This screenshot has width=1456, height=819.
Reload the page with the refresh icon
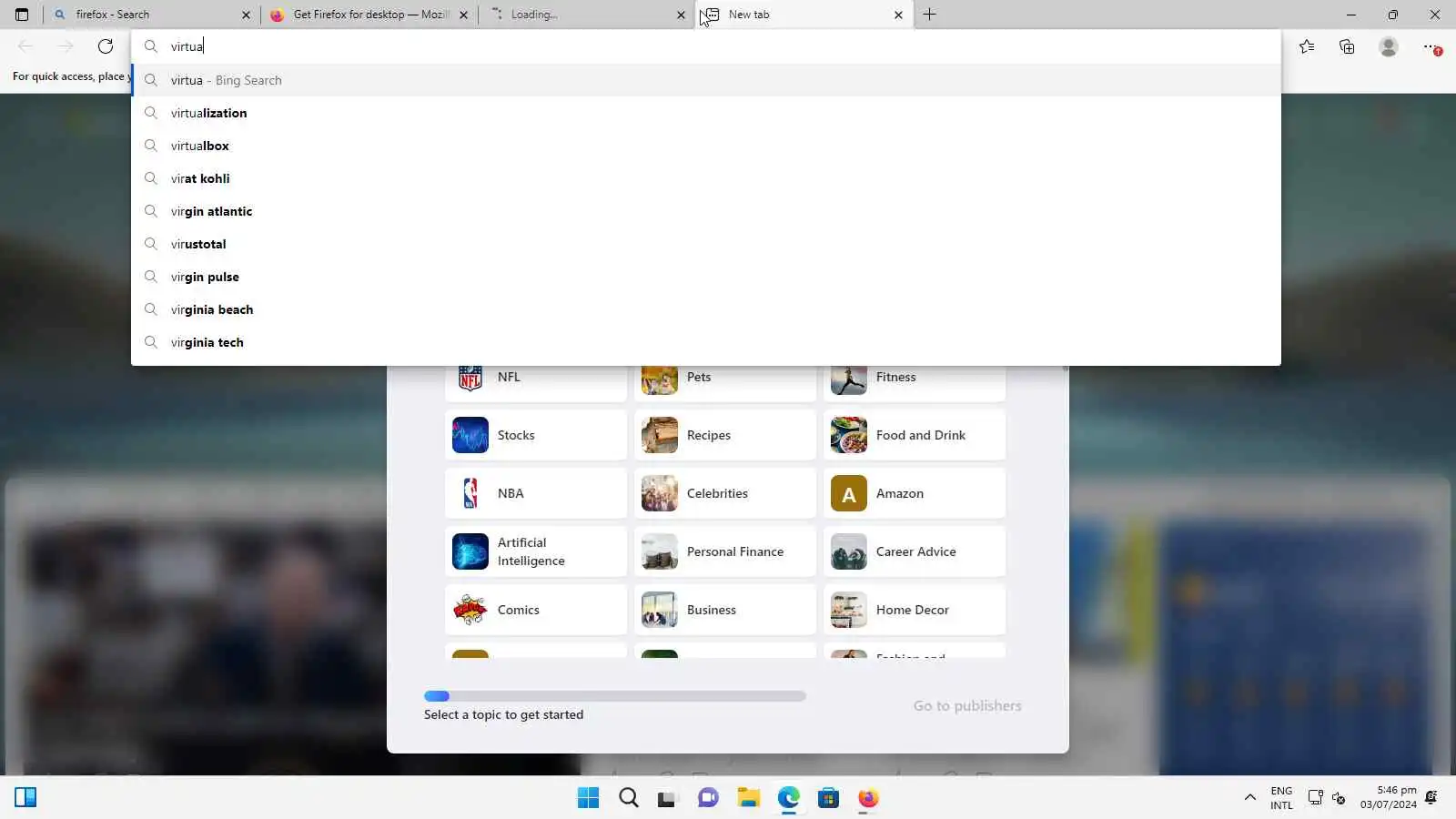click(x=106, y=46)
